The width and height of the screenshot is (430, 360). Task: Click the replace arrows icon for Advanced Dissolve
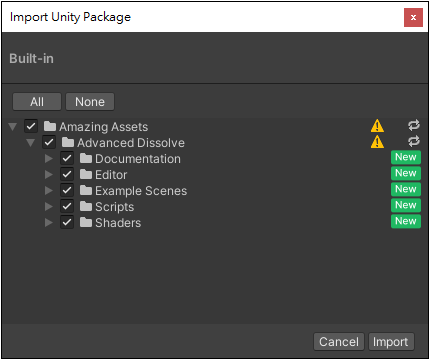click(414, 141)
